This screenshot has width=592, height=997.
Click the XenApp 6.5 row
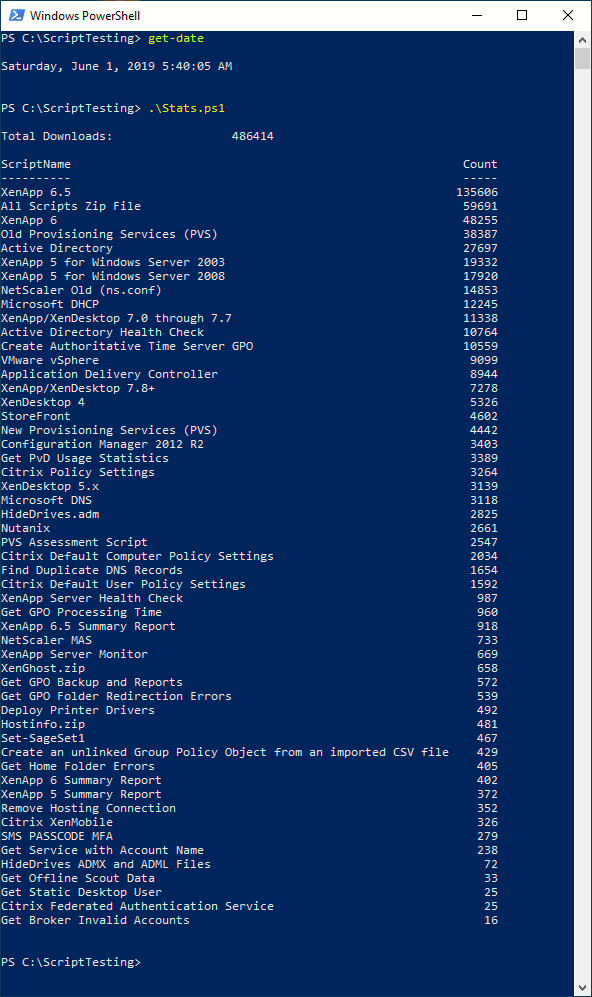249,192
